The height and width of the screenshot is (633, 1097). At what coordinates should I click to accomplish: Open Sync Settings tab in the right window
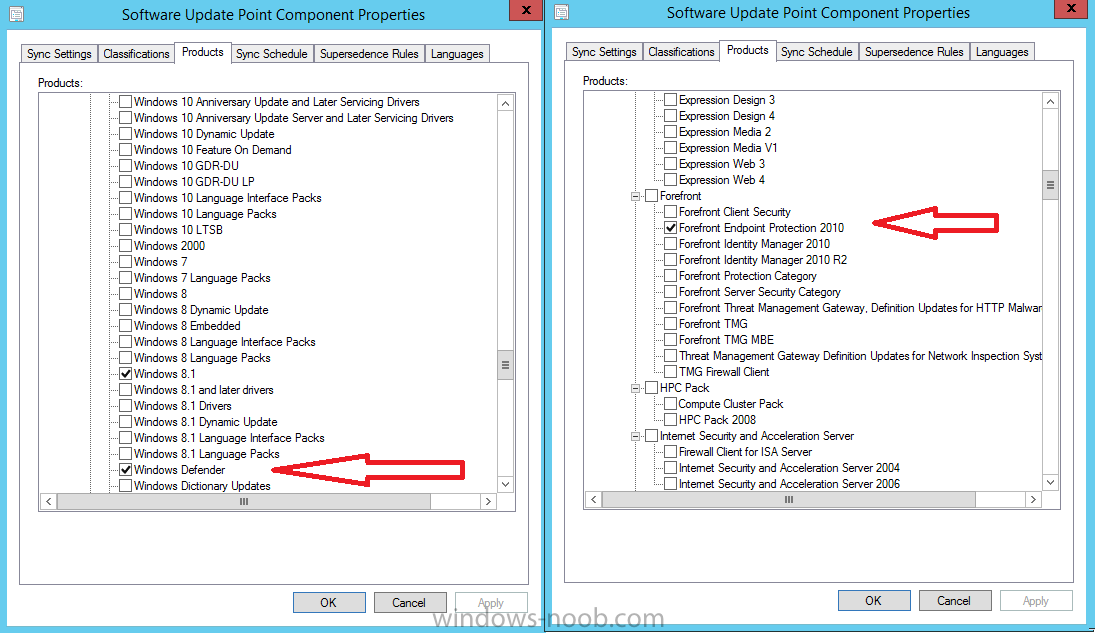[604, 52]
